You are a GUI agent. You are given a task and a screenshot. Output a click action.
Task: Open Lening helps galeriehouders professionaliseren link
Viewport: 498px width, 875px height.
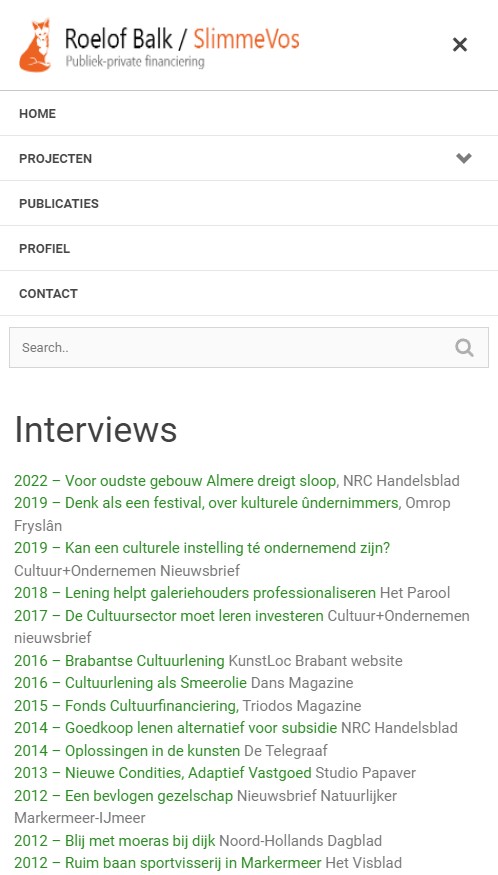(195, 593)
